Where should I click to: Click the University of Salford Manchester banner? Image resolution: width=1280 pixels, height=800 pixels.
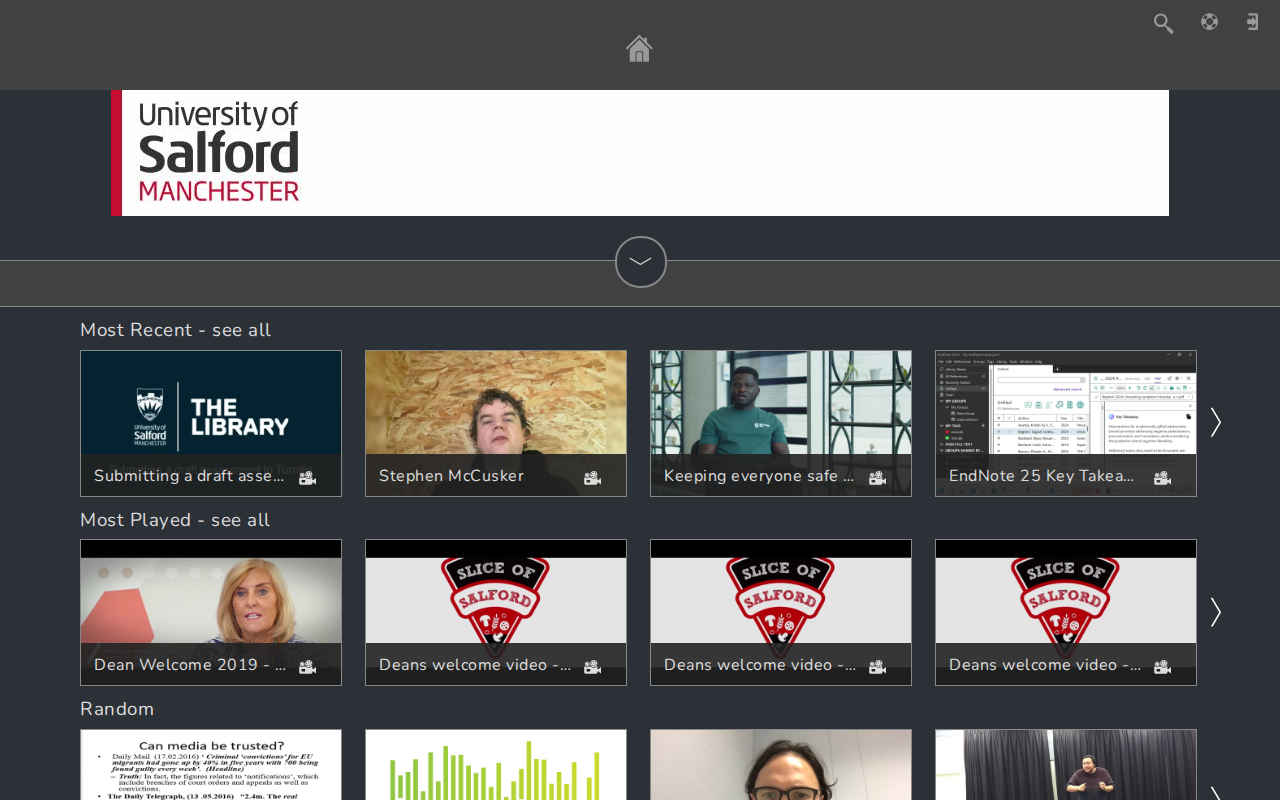point(640,153)
